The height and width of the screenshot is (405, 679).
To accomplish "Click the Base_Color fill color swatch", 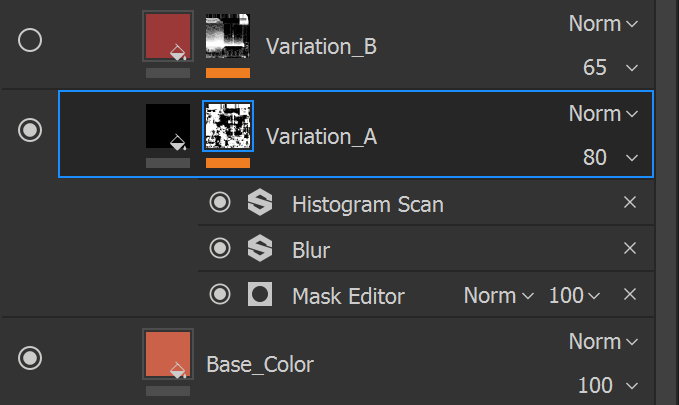I will pyautogui.click(x=167, y=355).
